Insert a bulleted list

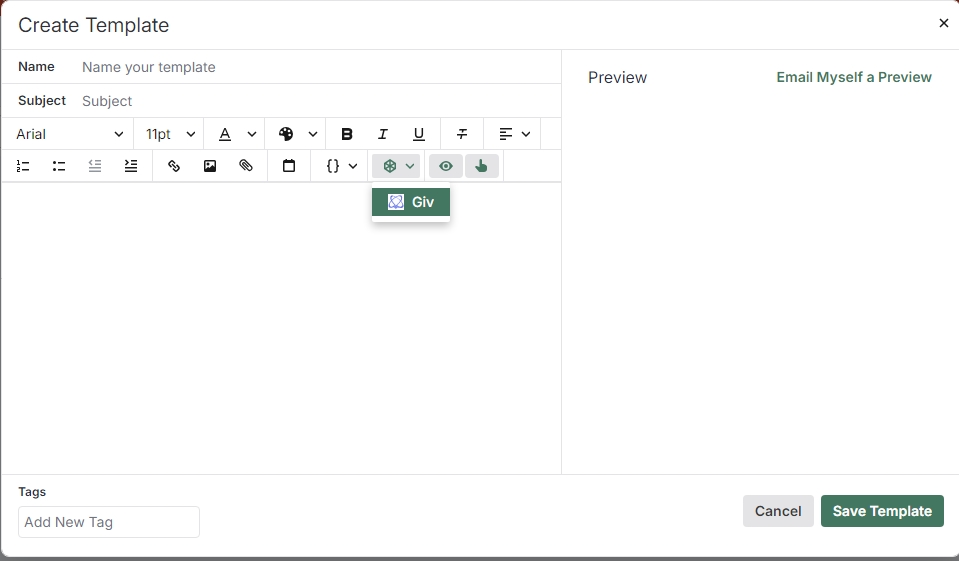click(59, 166)
